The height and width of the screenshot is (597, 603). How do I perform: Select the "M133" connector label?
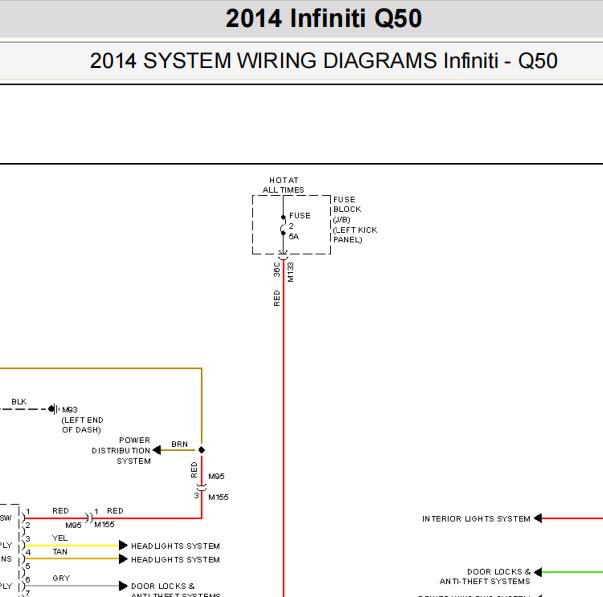point(290,272)
